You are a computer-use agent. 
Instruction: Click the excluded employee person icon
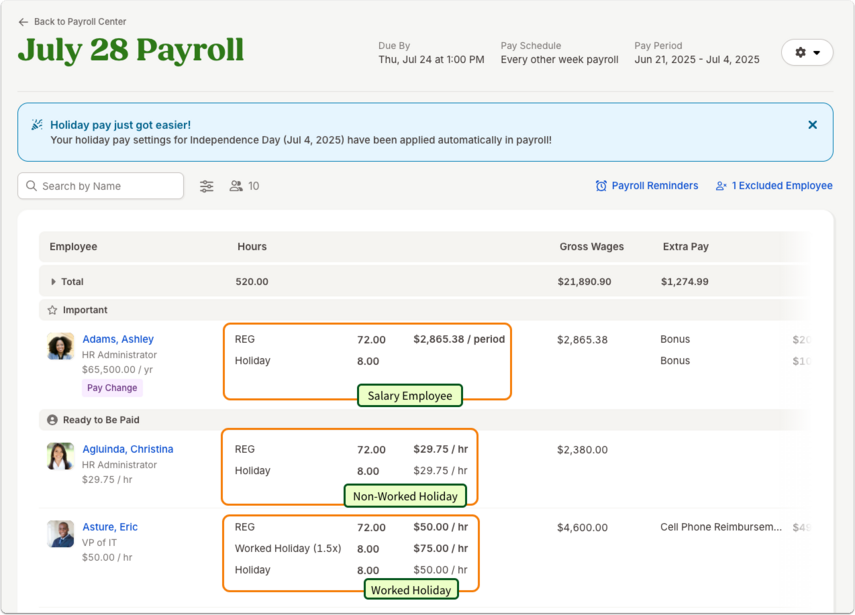tap(721, 186)
